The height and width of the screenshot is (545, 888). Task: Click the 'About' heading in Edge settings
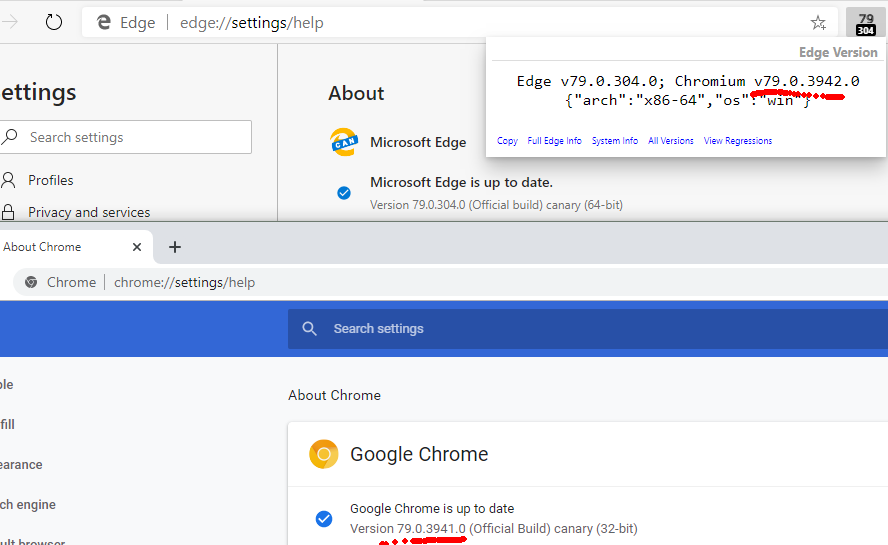click(x=356, y=93)
